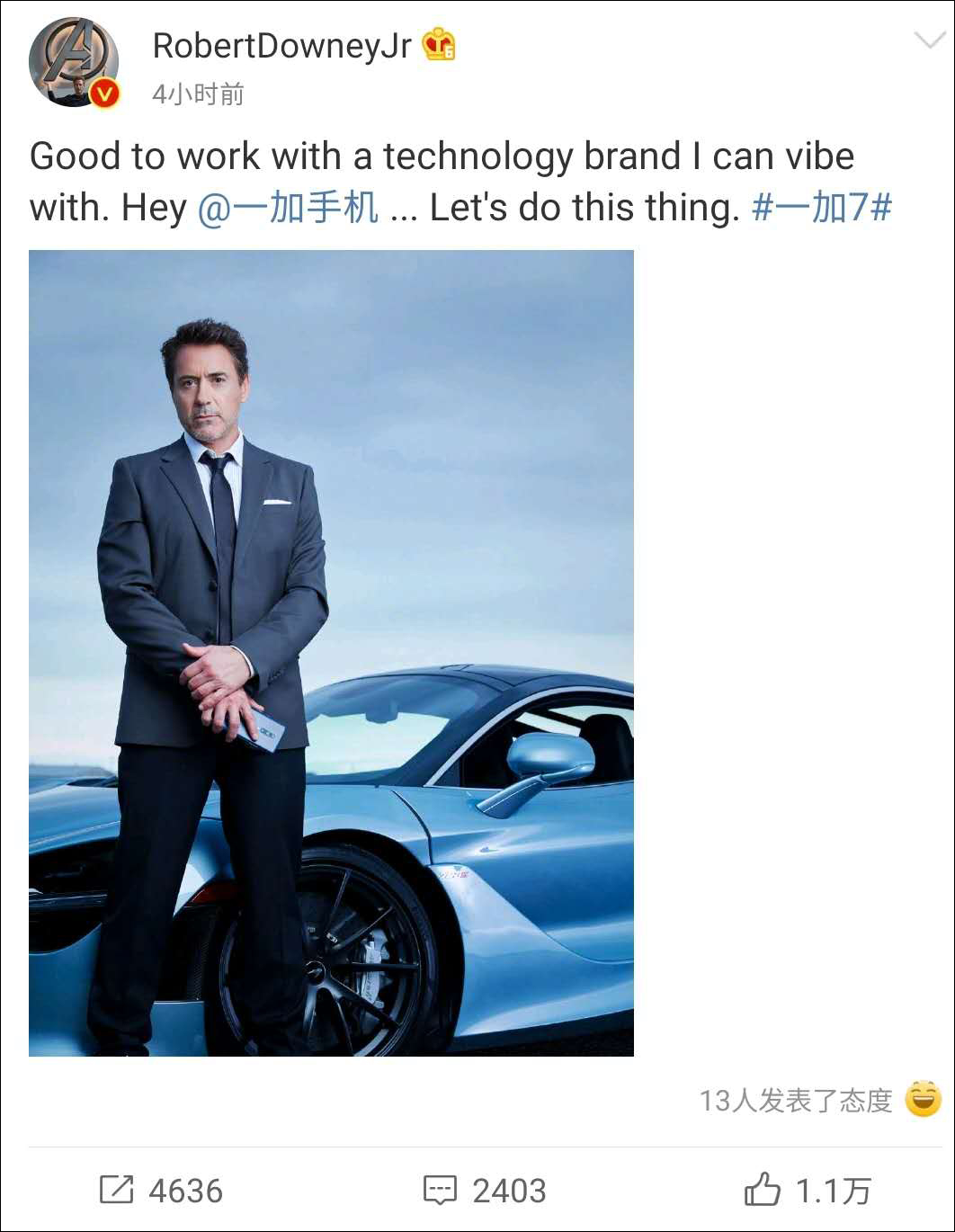The width and height of the screenshot is (955, 1232).
Task: Click the "Let's do this thing." text
Action: [x=585, y=208]
